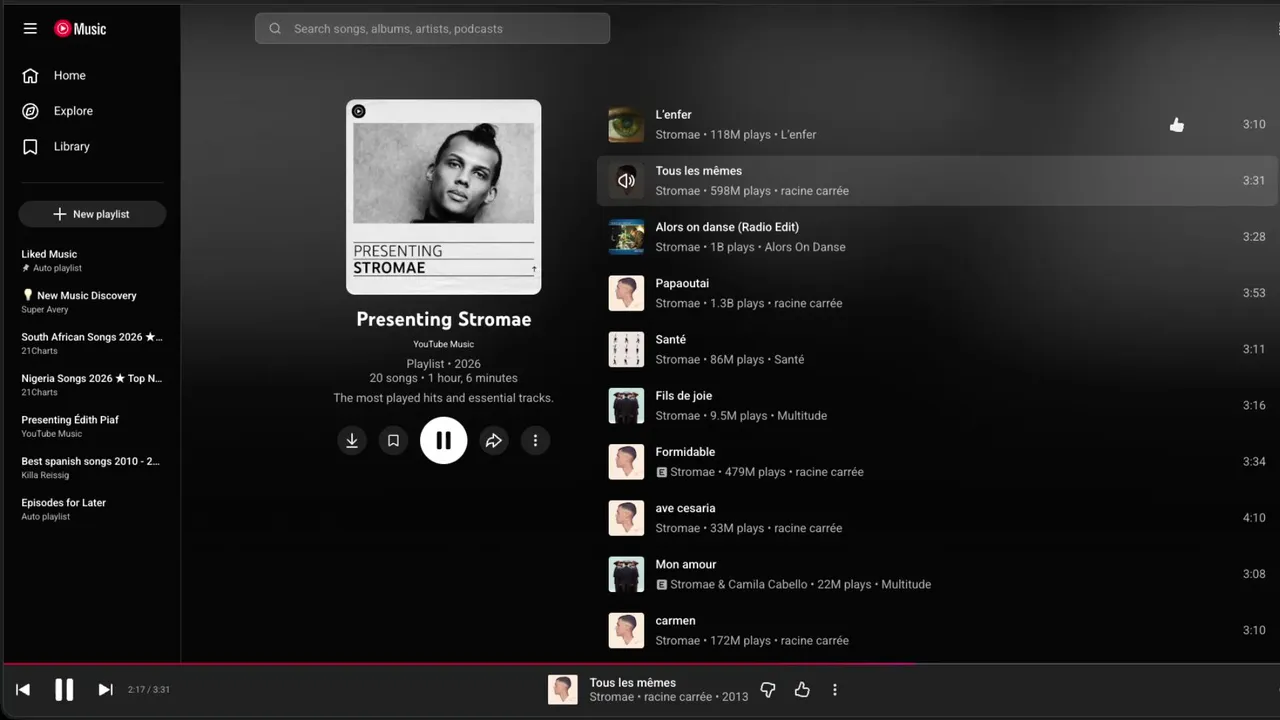Play the Fils de joie track
Viewport: 1280px width, 720px height.
[683, 396]
